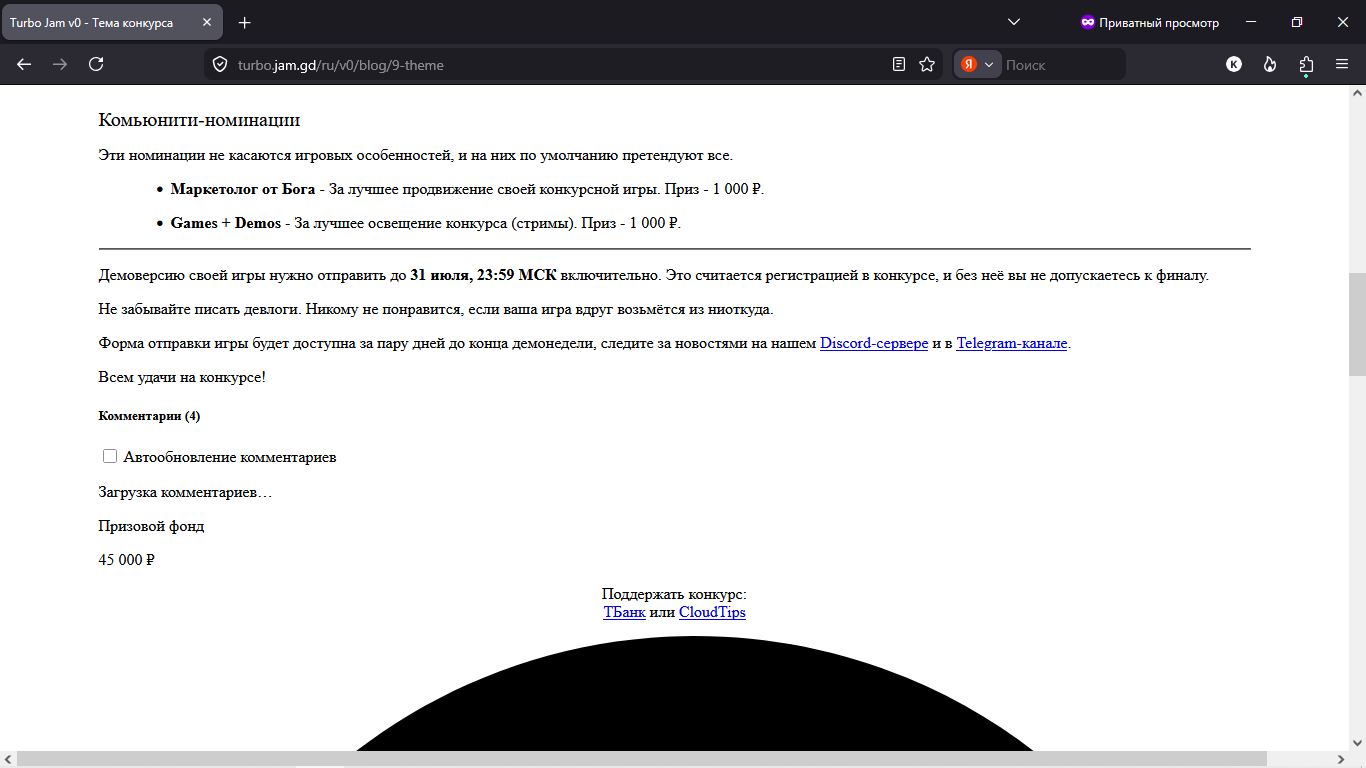Screen dimensions: 1366x768
Task: Click the flame icon in toolbar
Action: [x=1270, y=64]
